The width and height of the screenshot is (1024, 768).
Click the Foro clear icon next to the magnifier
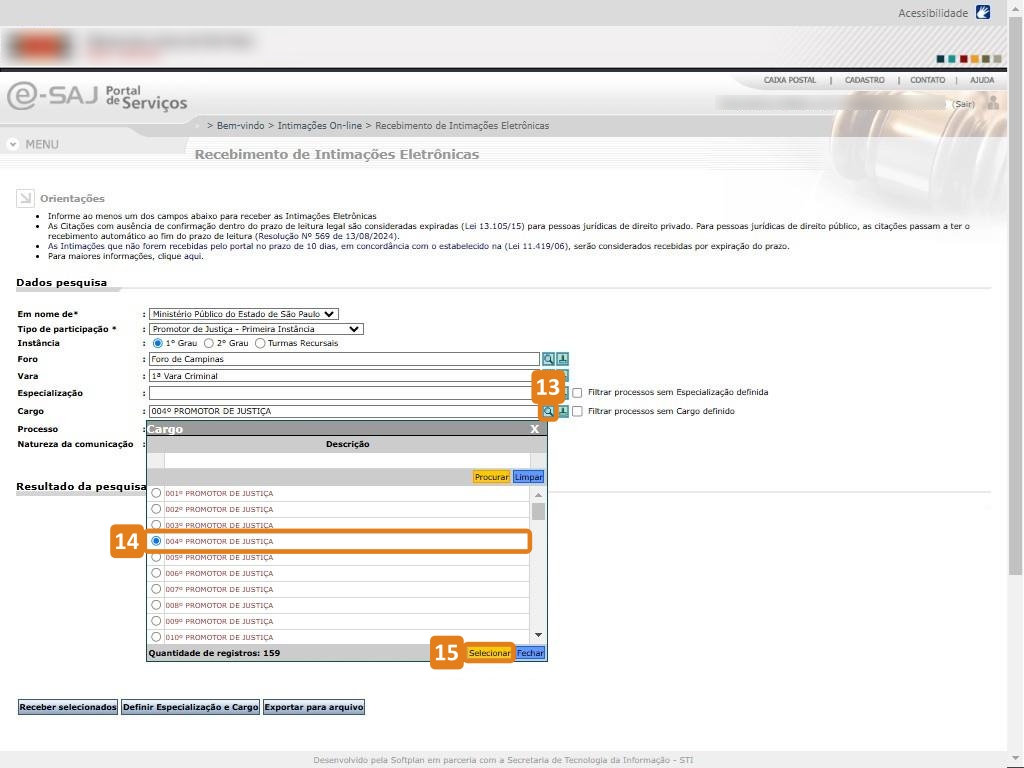[563, 359]
